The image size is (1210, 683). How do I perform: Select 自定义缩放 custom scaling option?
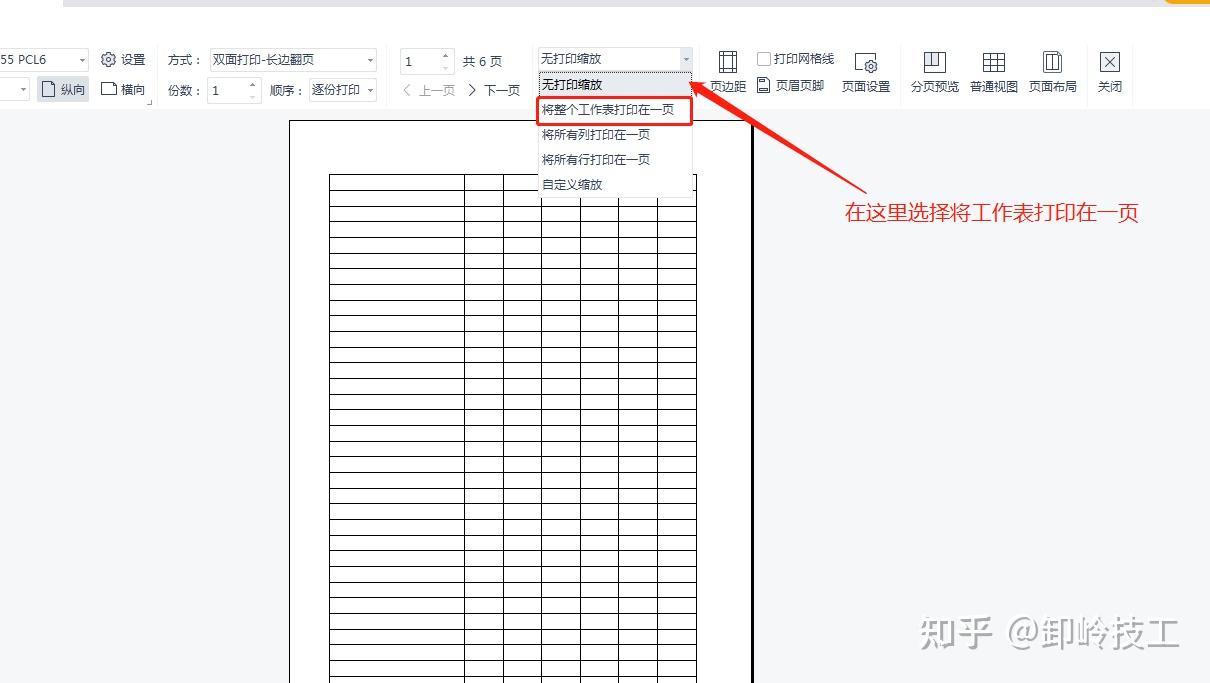tap(573, 184)
